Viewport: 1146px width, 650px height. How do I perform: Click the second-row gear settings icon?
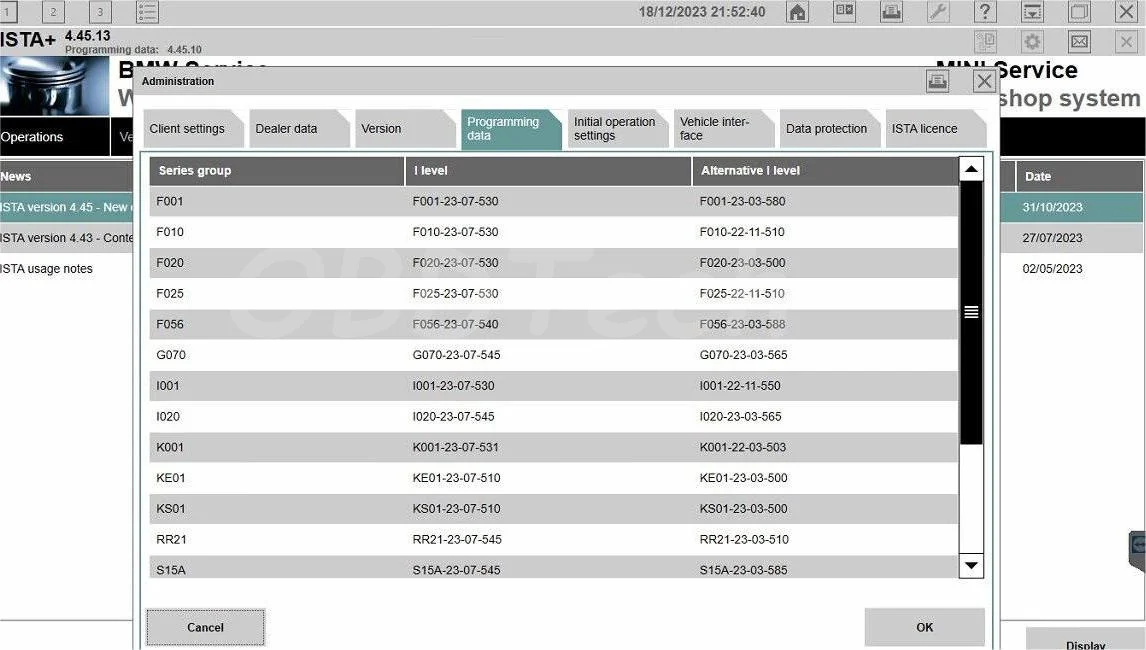point(1032,42)
